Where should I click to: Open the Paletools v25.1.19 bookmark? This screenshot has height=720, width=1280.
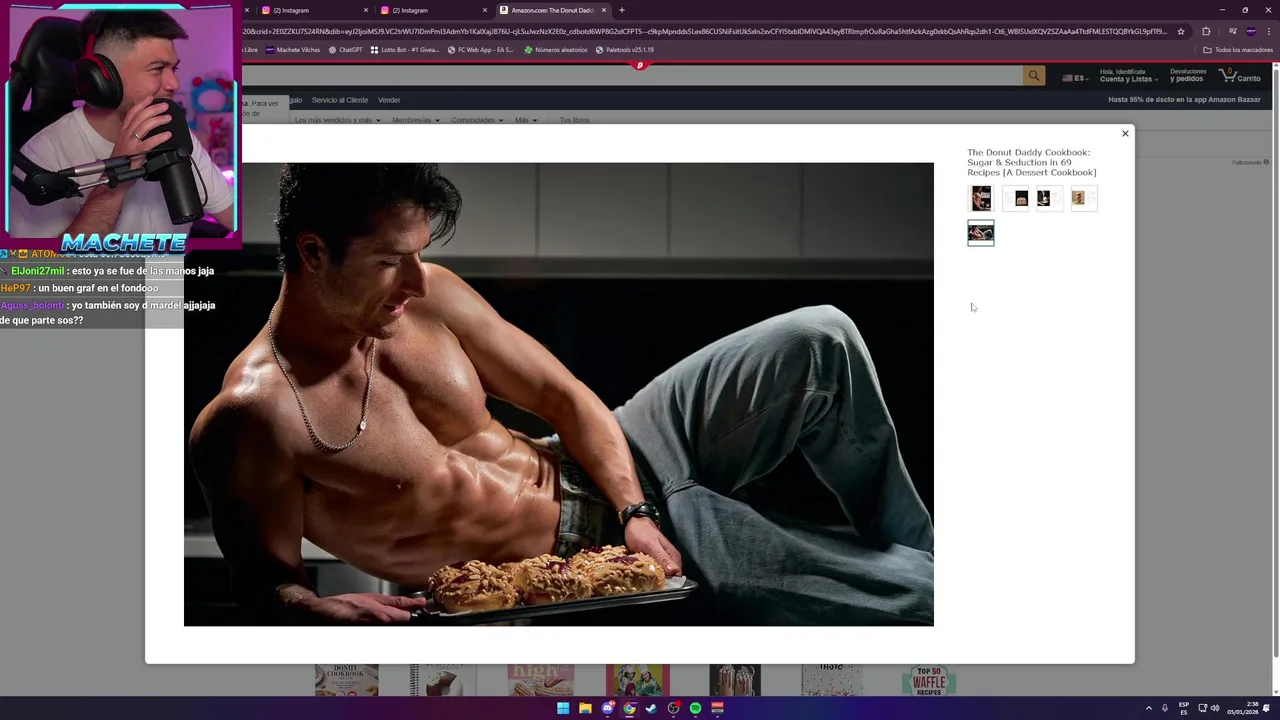pos(625,50)
